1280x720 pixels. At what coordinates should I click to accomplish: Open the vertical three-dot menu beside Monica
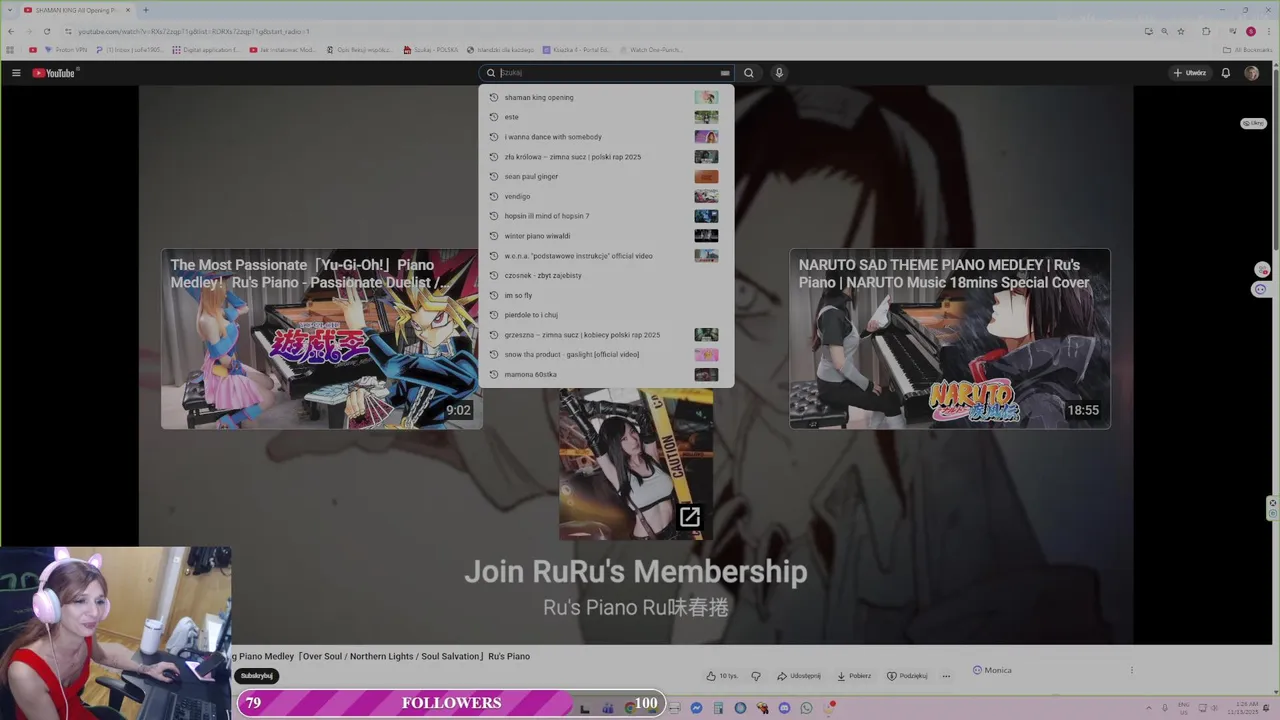click(1132, 670)
